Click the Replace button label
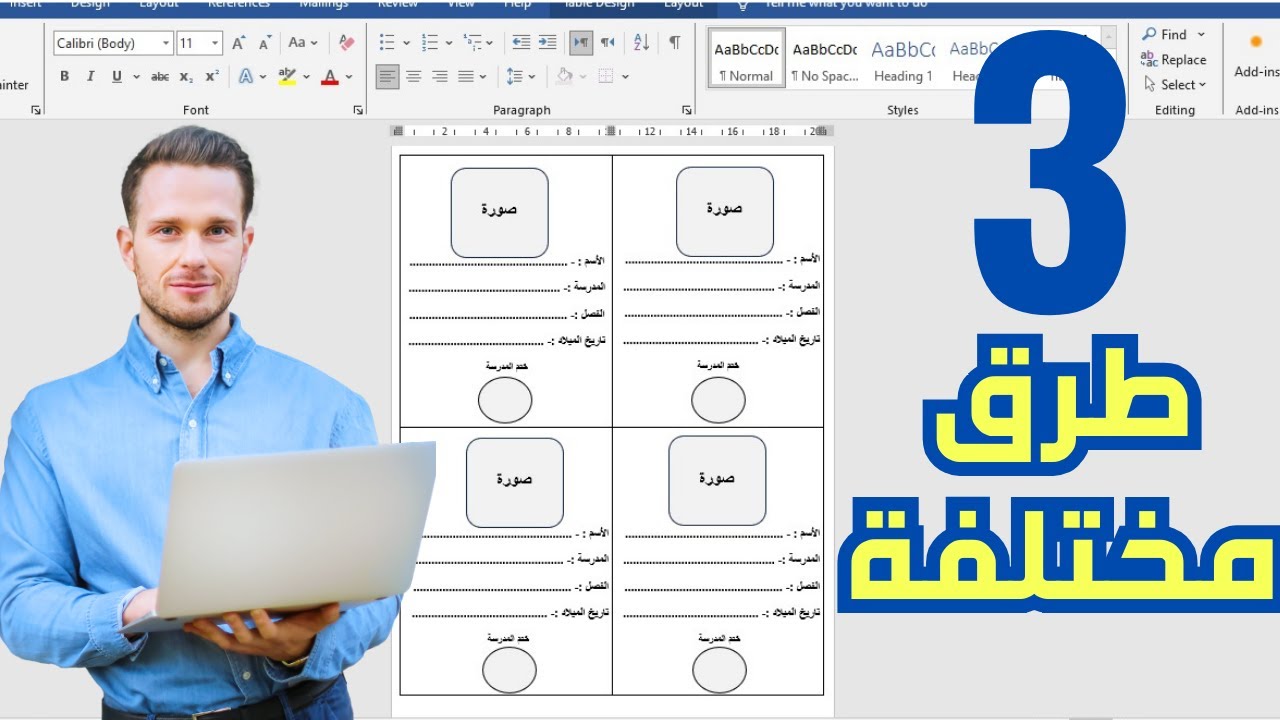The width and height of the screenshot is (1280, 720). 1184,60
